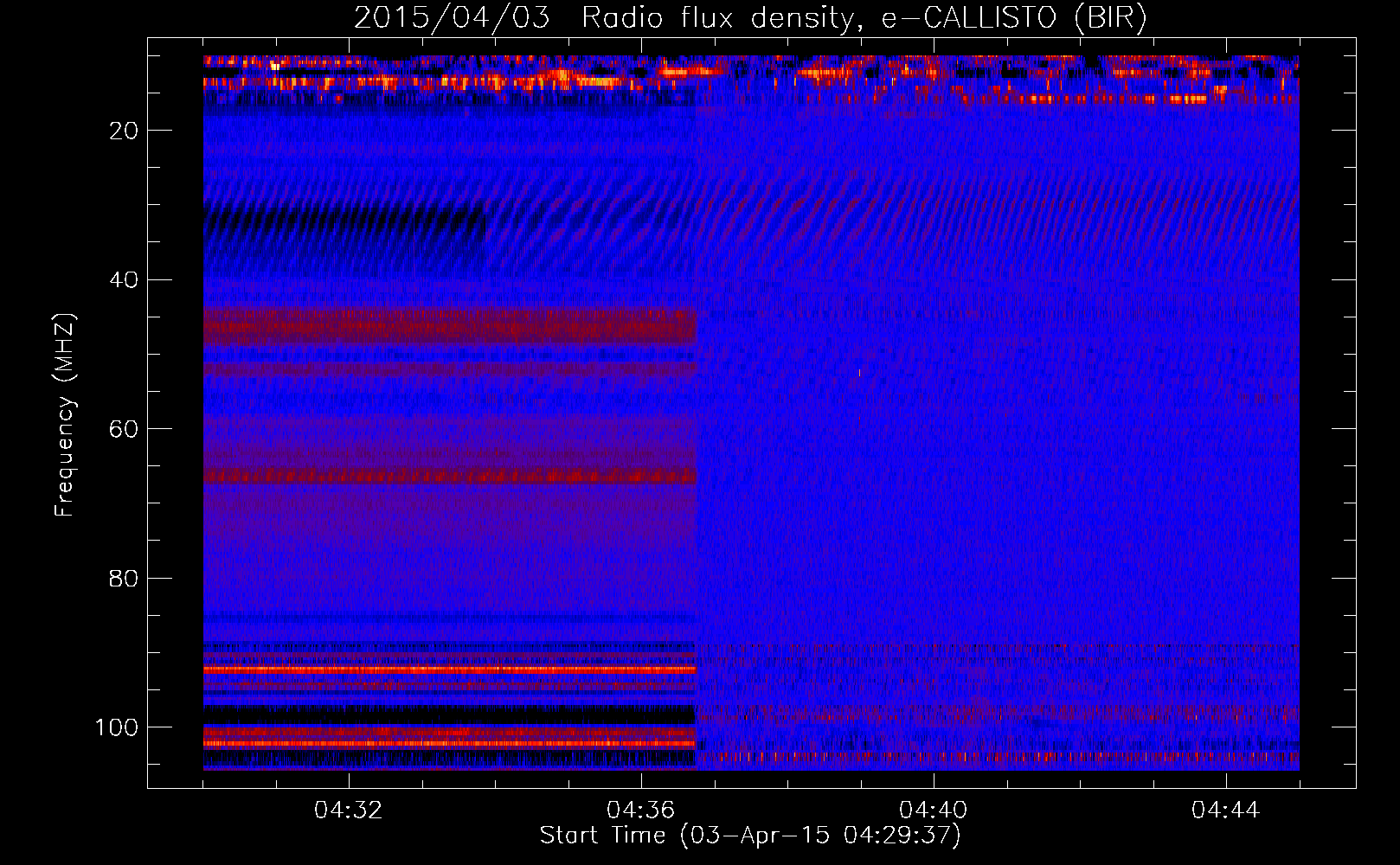The width and height of the screenshot is (1400, 865).
Task: Click the time tick label "04:44"
Action: 1226,811
